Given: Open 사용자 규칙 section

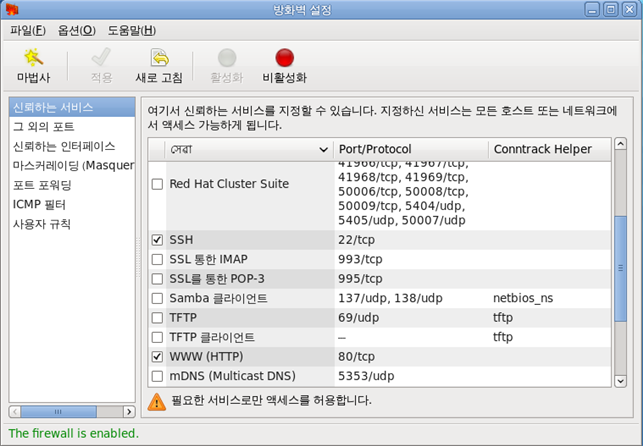Looking at the screenshot, I should [x=72, y=224].
